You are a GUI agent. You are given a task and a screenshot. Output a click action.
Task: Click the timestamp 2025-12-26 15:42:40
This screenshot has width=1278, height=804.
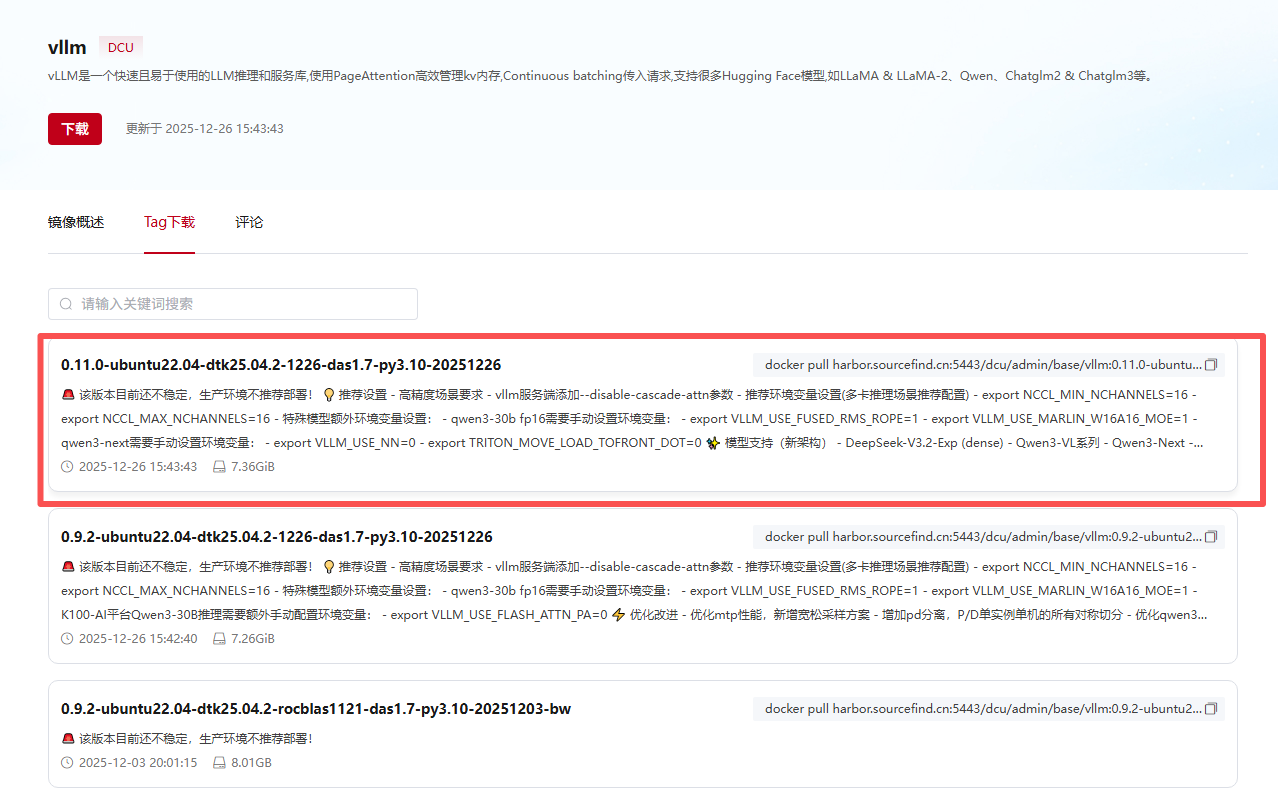pos(138,639)
